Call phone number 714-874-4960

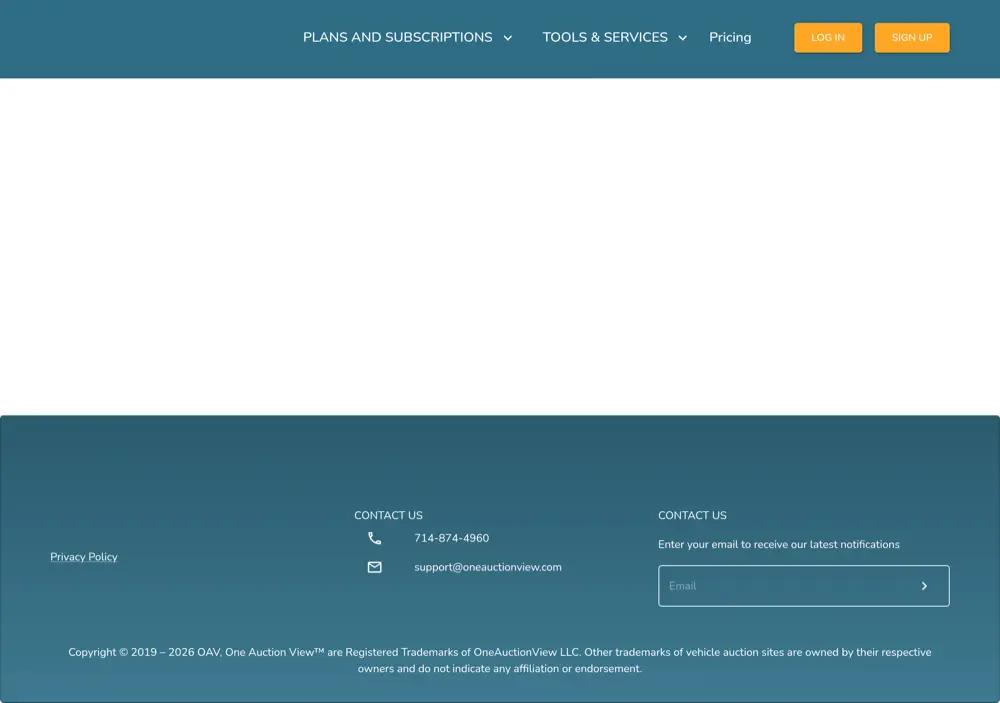pos(452,538)
